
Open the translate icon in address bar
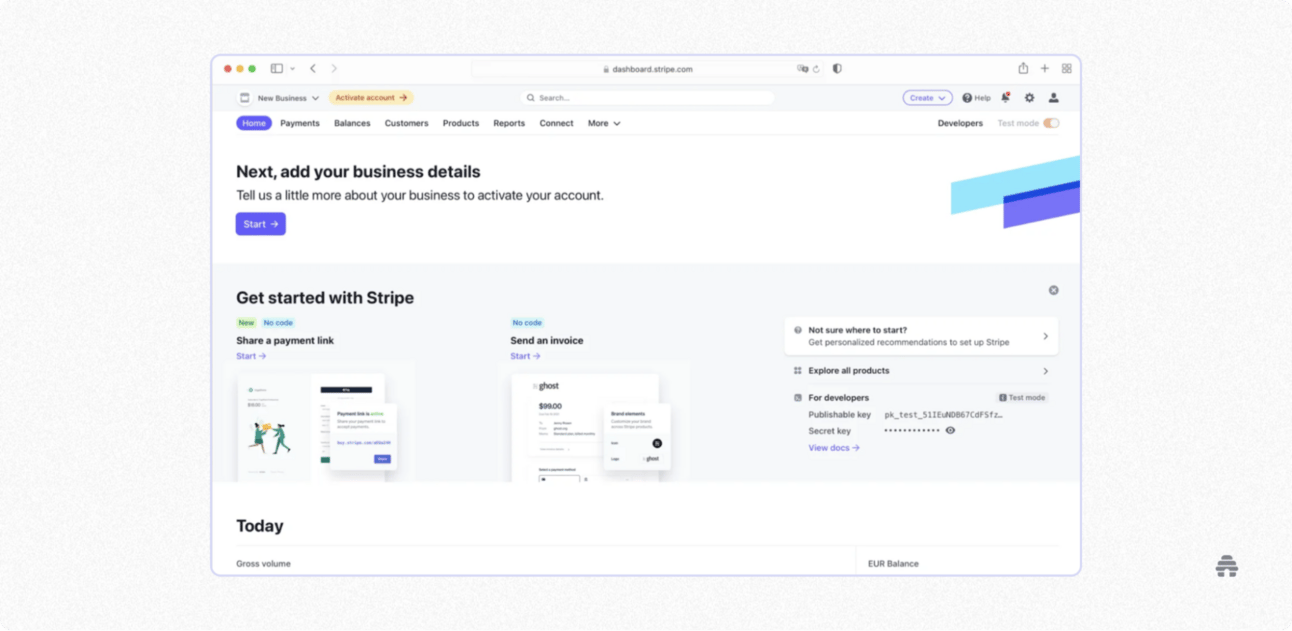(x=802, y=69)
